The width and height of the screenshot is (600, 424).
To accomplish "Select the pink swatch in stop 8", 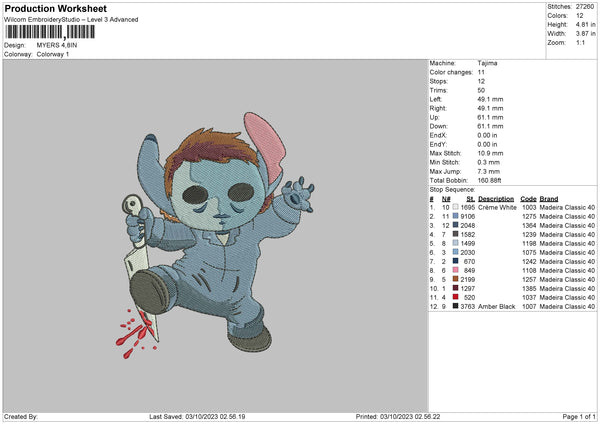I will pos(457,269).
